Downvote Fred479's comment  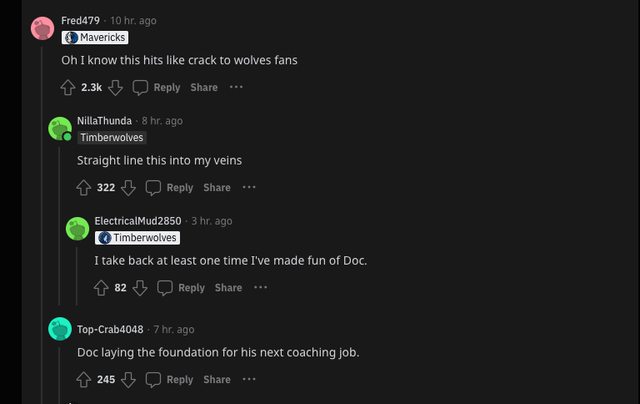click(115, 88)
